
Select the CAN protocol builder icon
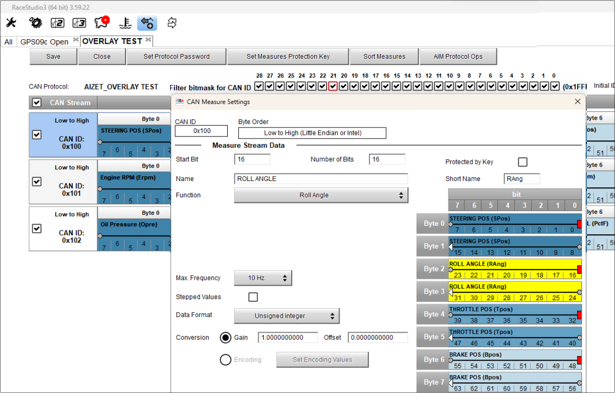click(147, 23)
